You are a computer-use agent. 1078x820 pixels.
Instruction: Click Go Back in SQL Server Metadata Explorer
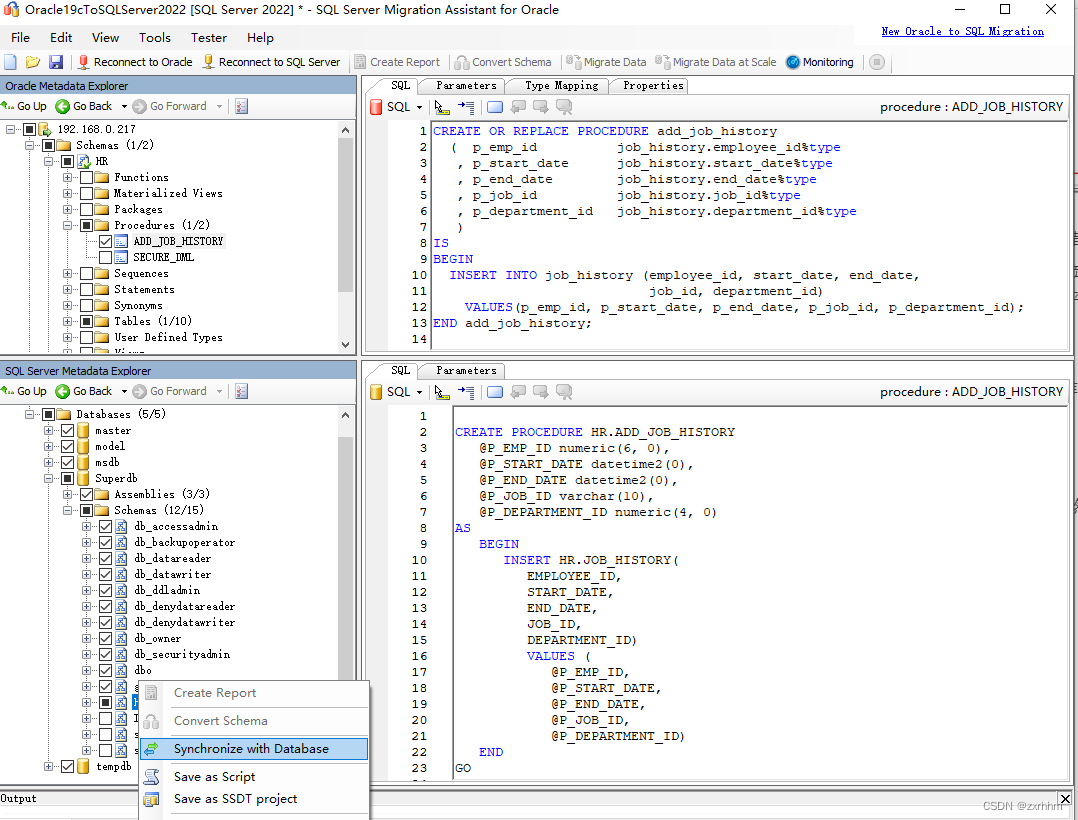84,391
